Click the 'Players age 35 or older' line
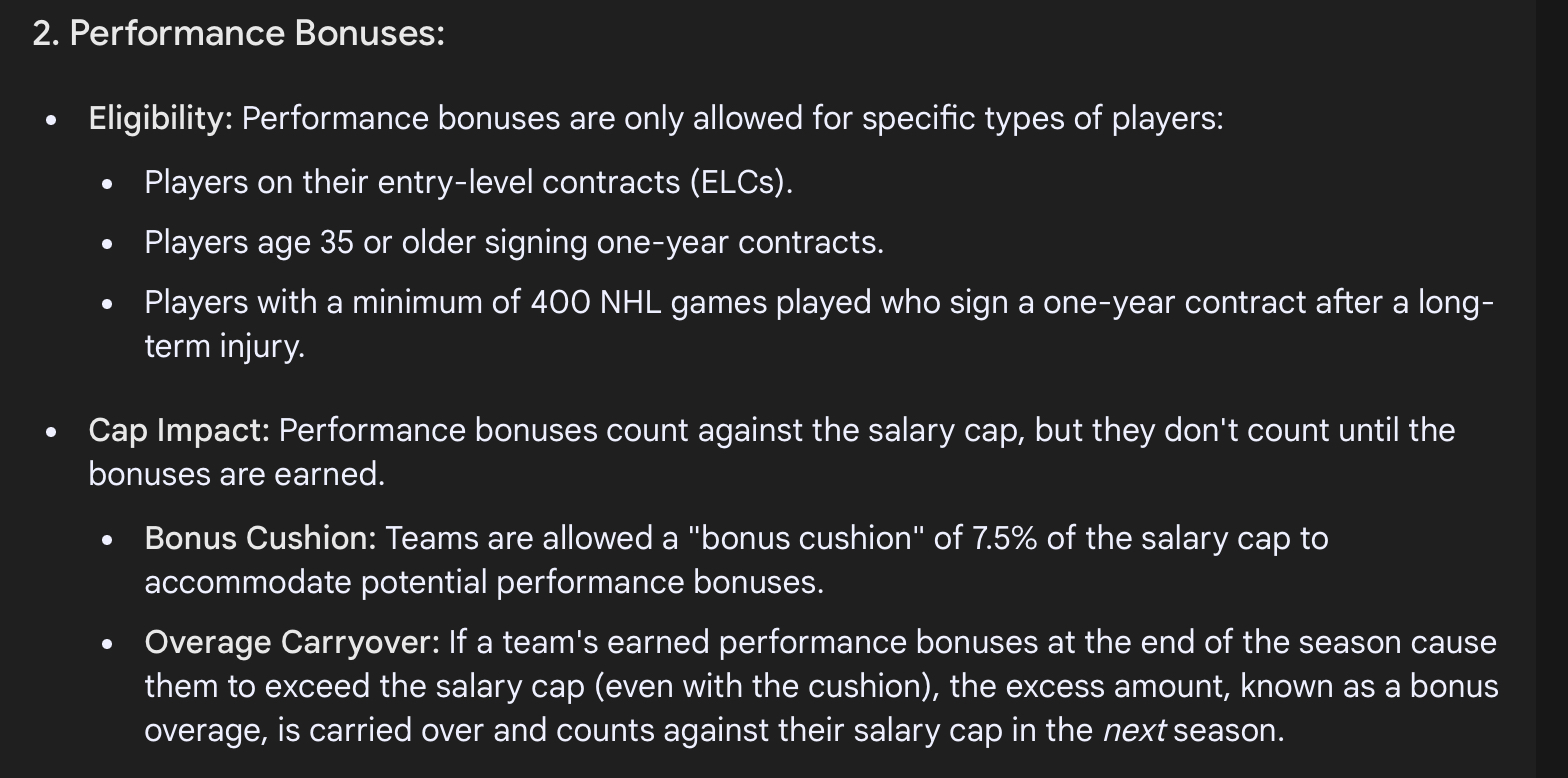This screenshot has height=778, width=1568. tap(514, 242)
